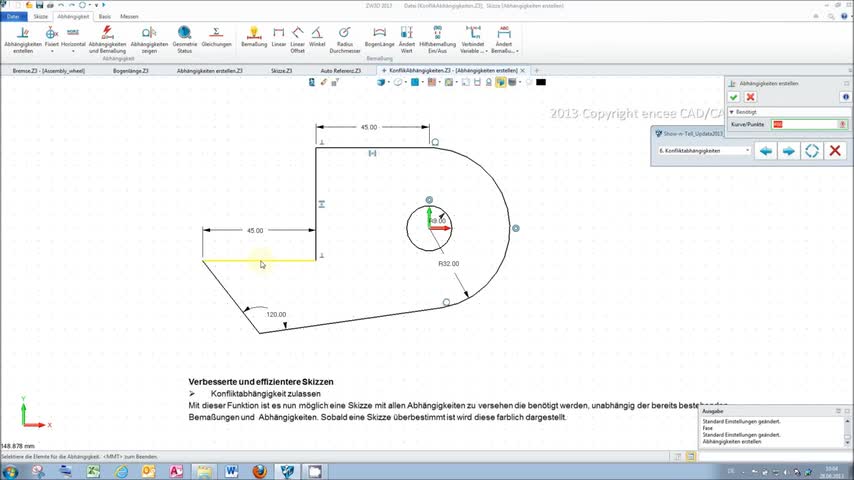
Task: Click the Ändert Bemaßung tool
Action: [x=504, y=39]
